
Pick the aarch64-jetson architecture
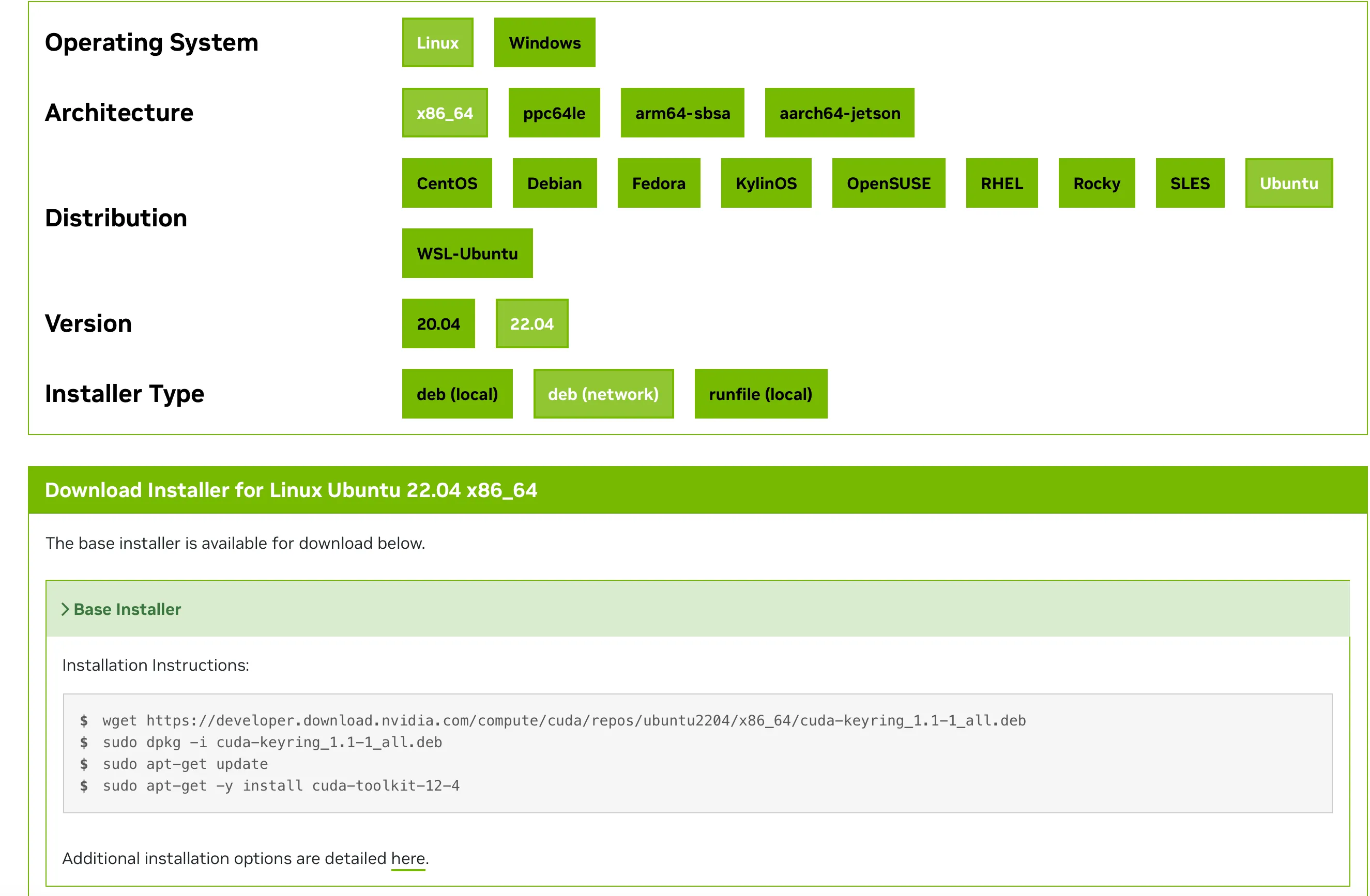[x=839, y=113]
